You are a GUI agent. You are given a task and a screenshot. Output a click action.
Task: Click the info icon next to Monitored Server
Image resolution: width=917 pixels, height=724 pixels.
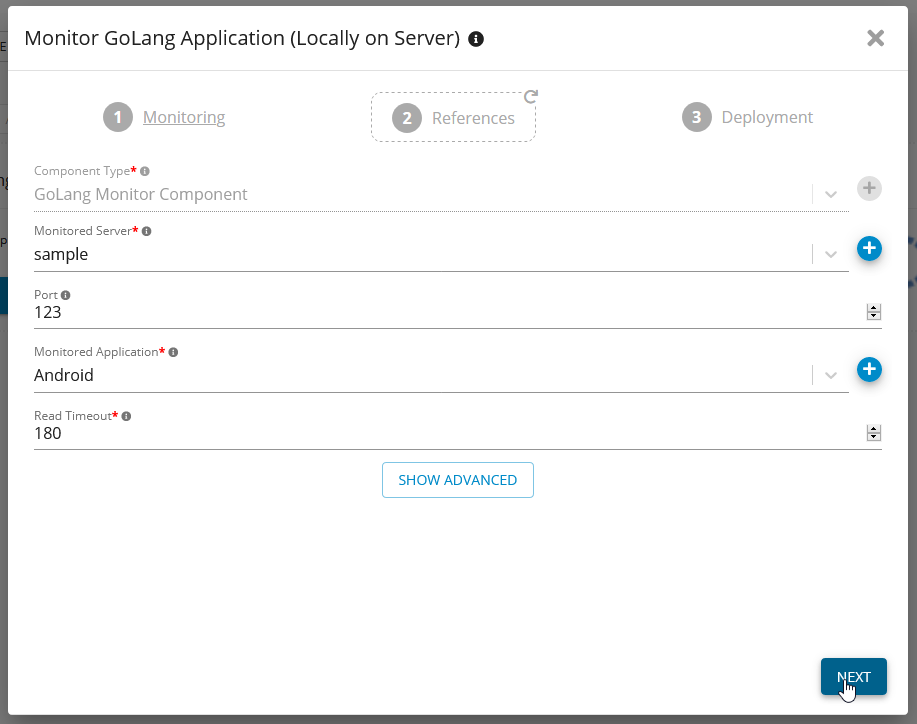point(147,231)
